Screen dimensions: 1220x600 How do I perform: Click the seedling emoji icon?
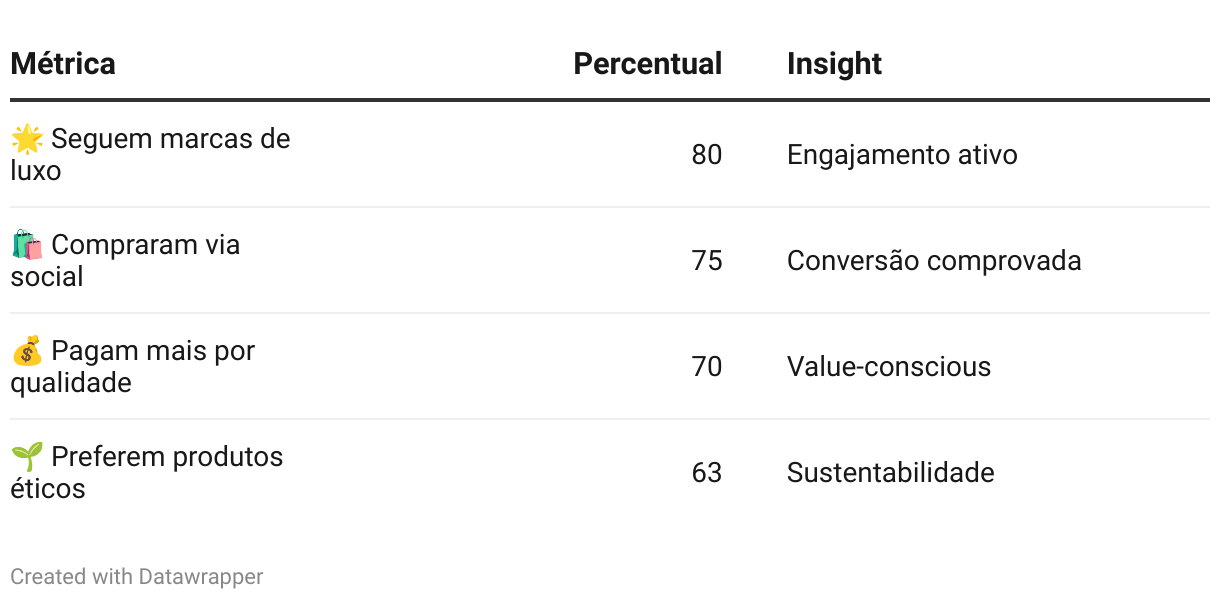pos(27,457)
